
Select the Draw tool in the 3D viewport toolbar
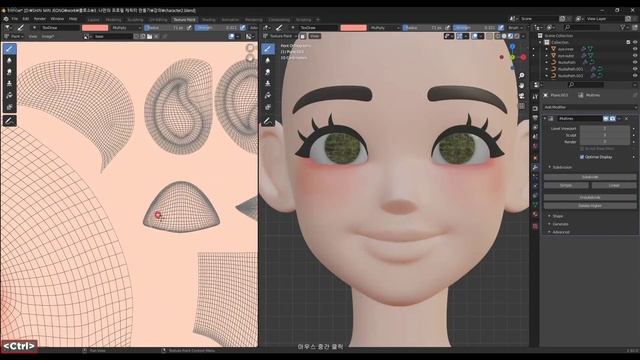268,49
